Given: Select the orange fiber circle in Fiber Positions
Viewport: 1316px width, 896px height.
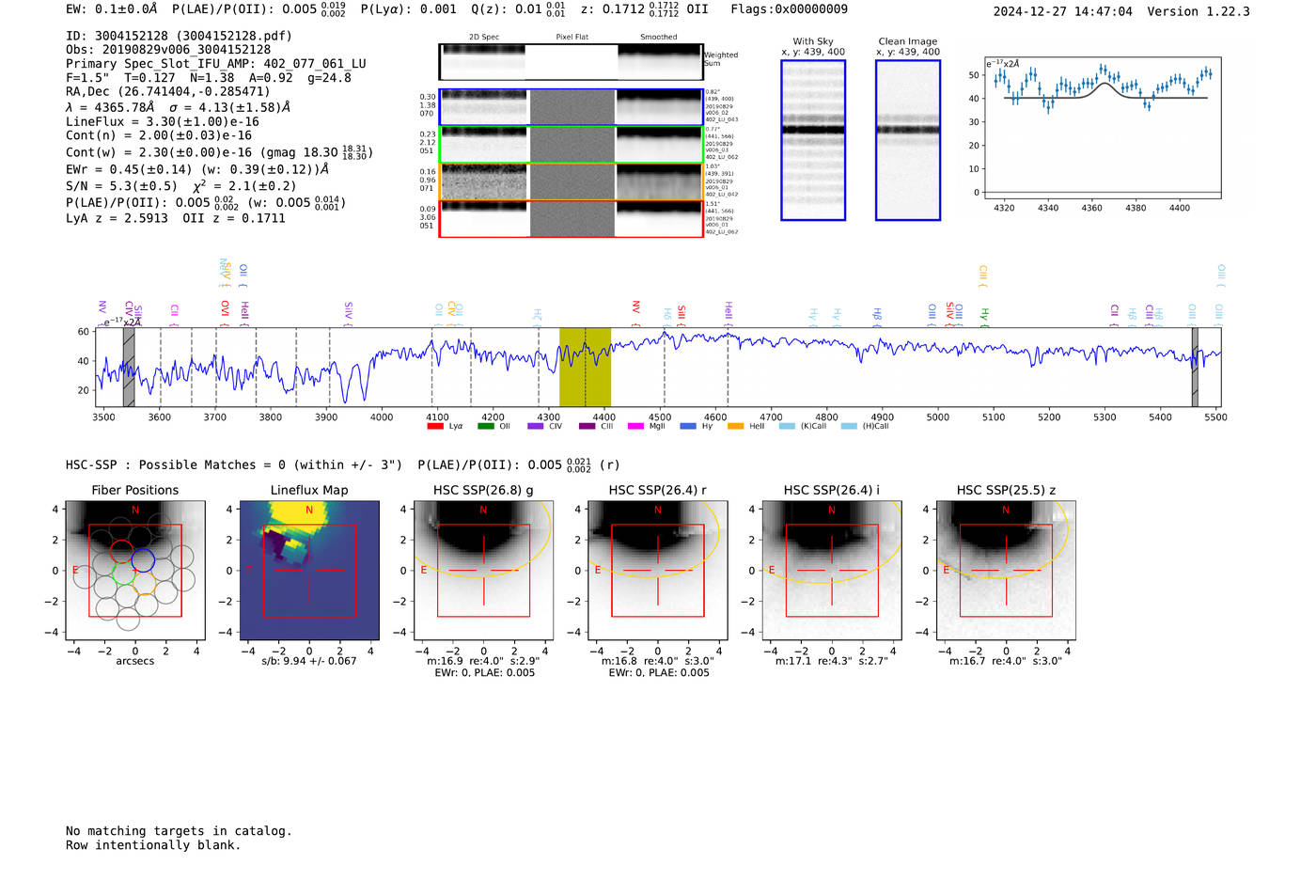Looking at the screenshot, I should pos(144,584).
